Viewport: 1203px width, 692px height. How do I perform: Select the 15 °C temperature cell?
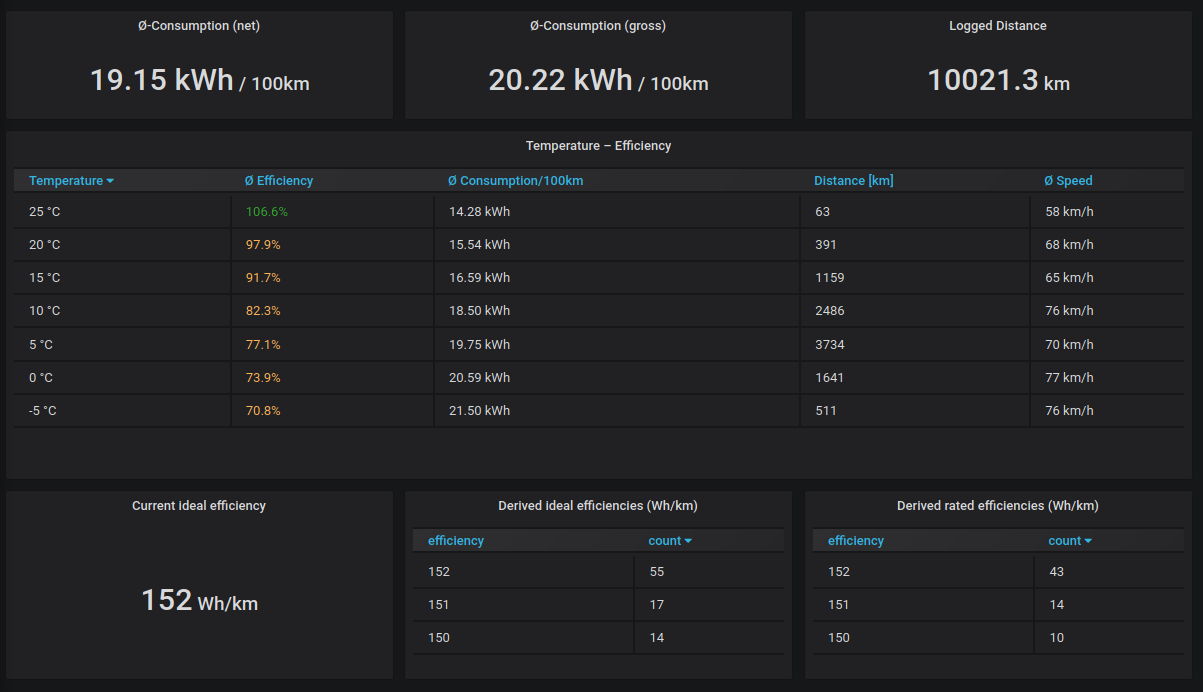pyautogui.click(x=122, y=278)
